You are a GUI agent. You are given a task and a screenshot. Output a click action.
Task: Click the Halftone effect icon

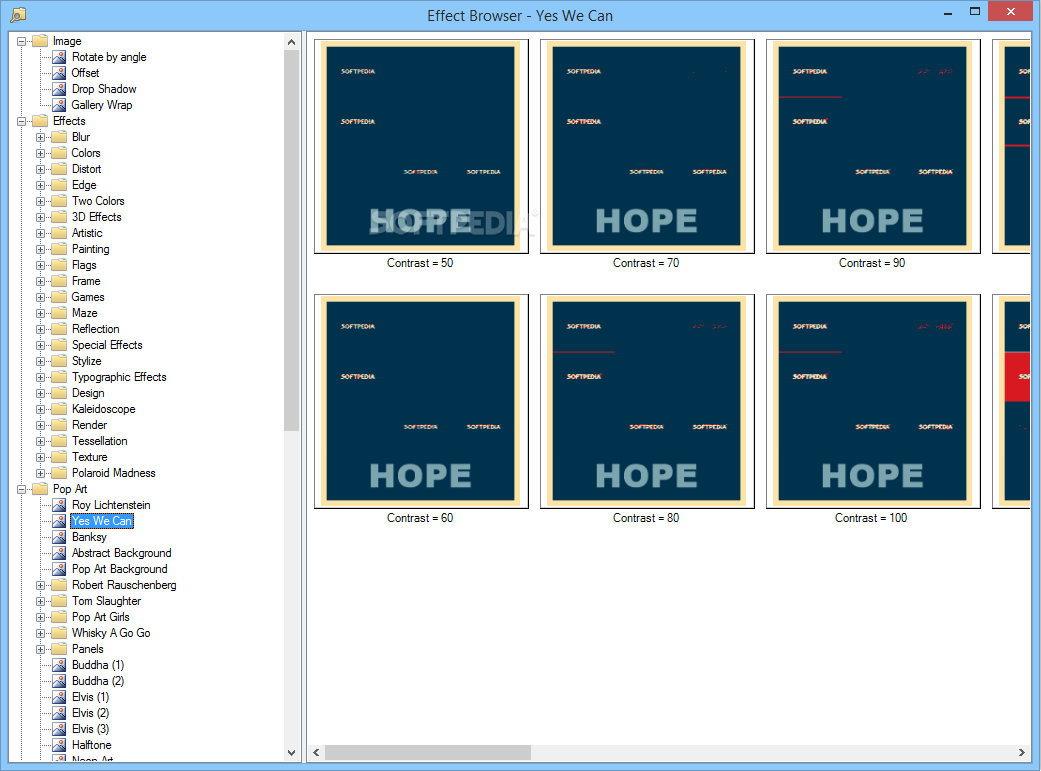pos(59,745)
